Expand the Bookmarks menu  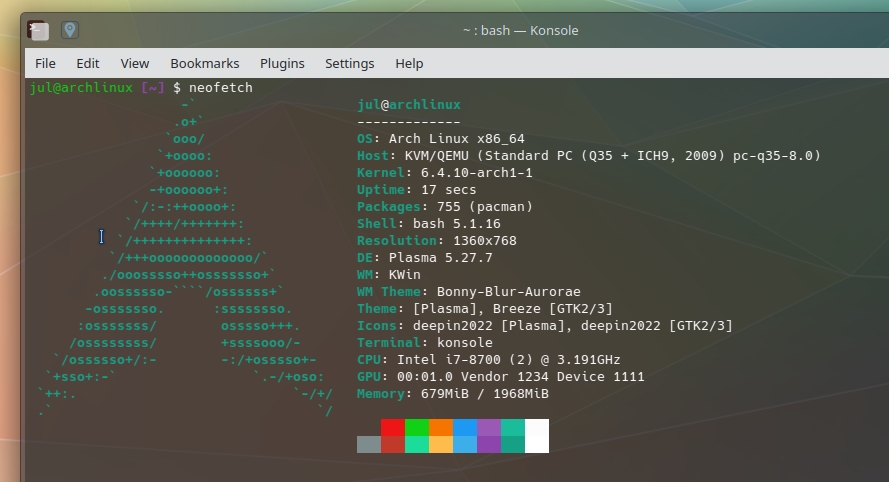[205, 63]
